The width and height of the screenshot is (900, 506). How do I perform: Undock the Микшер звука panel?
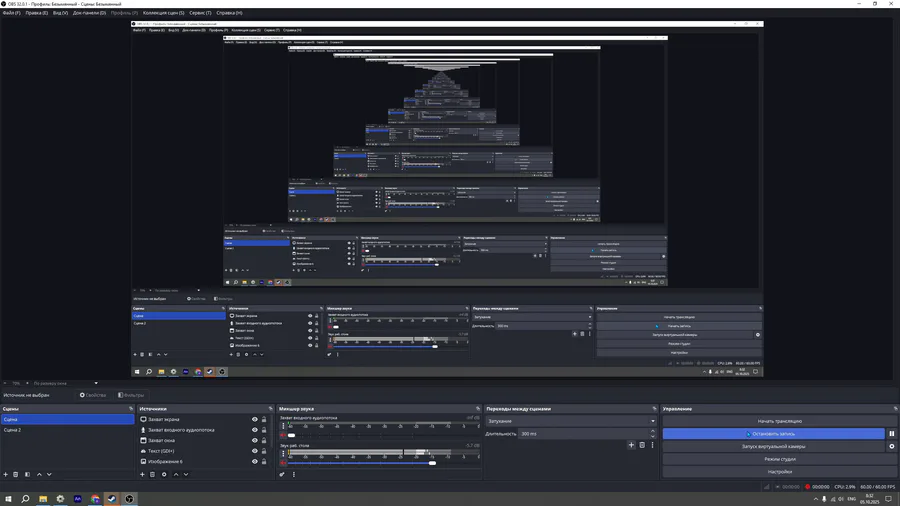(478, 408)
